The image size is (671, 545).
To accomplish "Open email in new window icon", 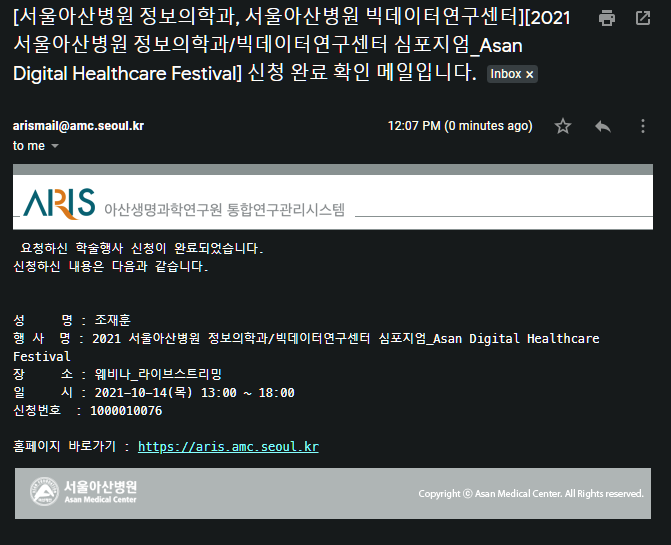I will tap(643, 18).
